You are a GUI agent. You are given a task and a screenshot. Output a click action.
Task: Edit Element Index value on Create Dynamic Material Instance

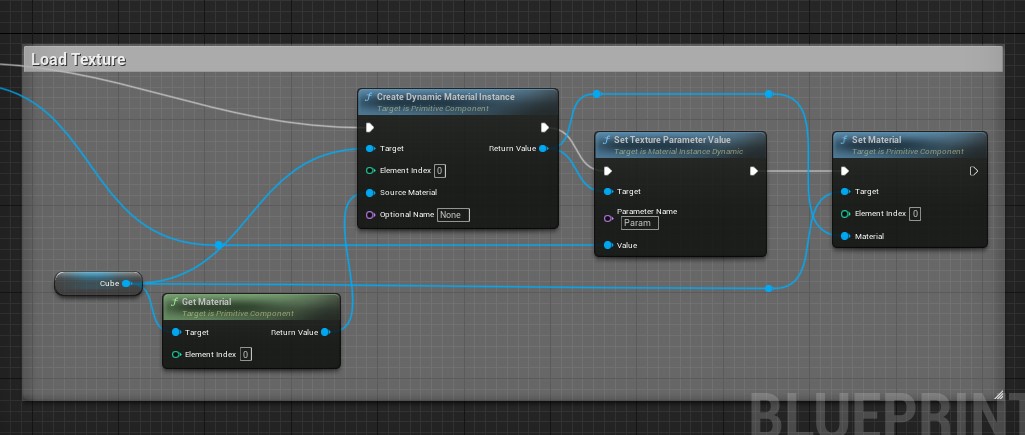[x=440, y=171]
